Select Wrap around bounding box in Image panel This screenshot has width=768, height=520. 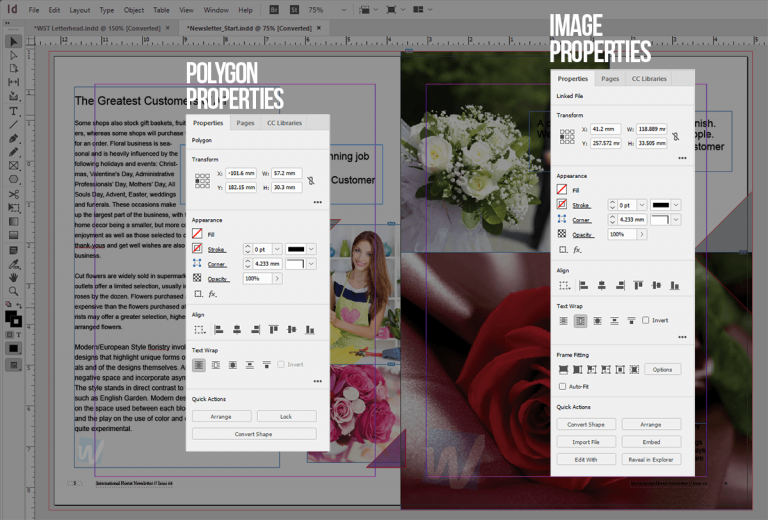click(x=580, y=321)
